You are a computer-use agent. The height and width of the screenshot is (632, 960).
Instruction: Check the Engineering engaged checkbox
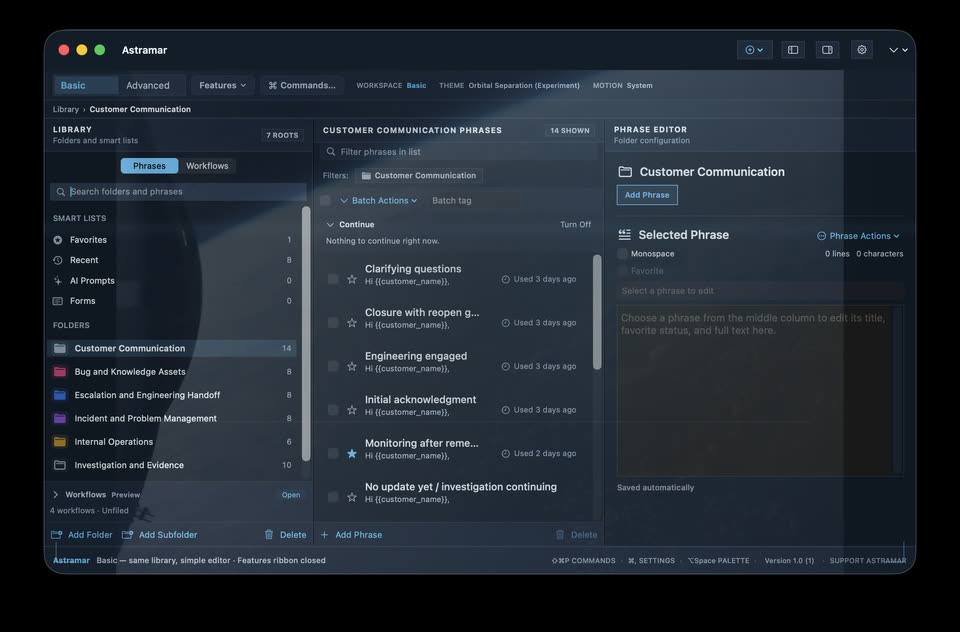(x=333, y=366)
